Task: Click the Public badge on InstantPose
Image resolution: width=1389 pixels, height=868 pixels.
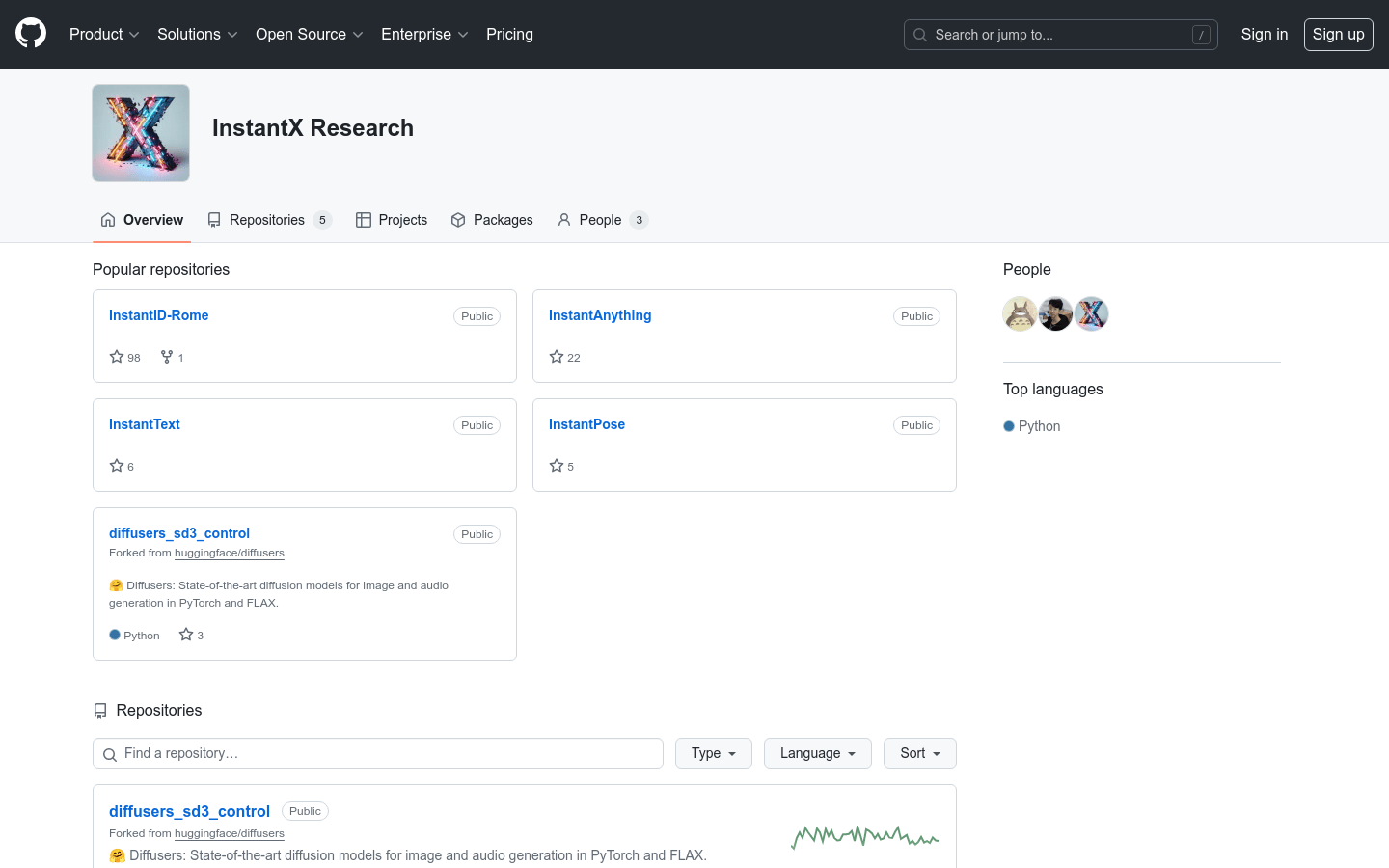Action: (916, 425)
